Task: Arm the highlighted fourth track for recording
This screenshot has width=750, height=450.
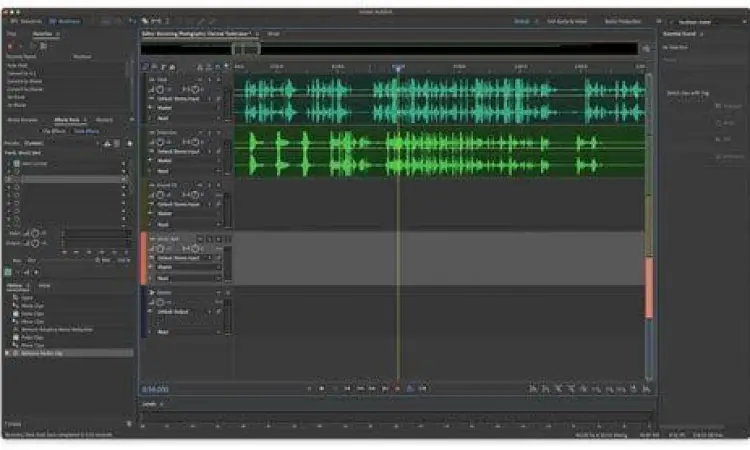Action: tap(219, 239)
